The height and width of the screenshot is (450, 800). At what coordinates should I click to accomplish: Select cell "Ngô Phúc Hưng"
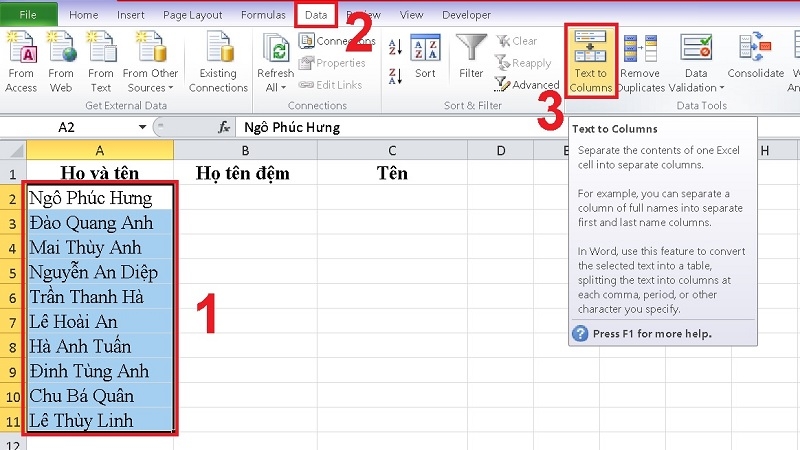click(100, 197)
